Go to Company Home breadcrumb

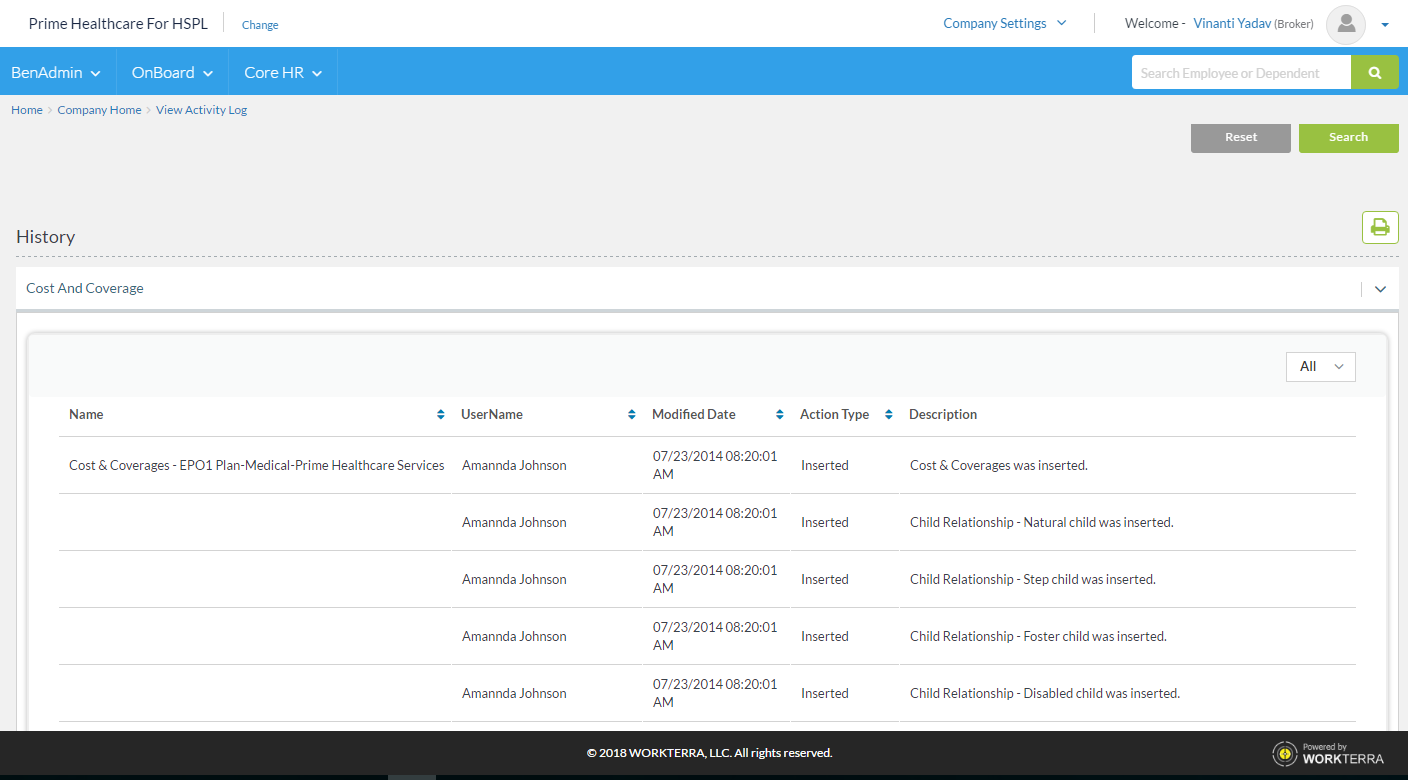[x=99, y=110]
